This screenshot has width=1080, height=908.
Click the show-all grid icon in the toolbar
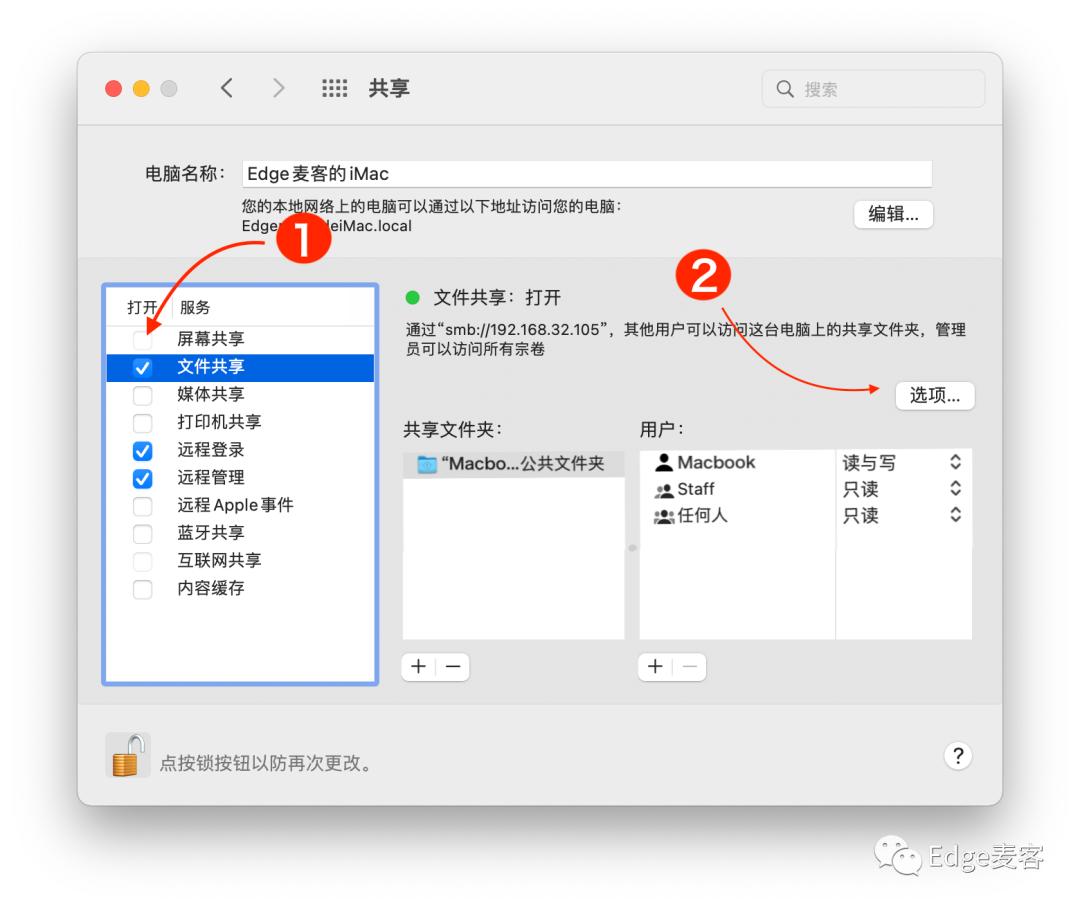334,88
